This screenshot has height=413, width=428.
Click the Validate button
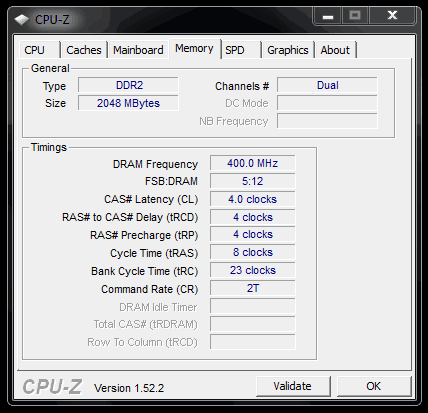pyautogui.click(x=293, y=386)
